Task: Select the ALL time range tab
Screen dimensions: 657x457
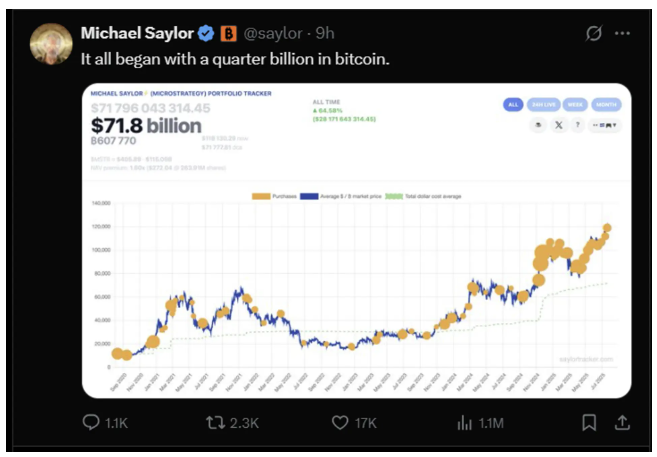Action: click(x=513, y=104)
